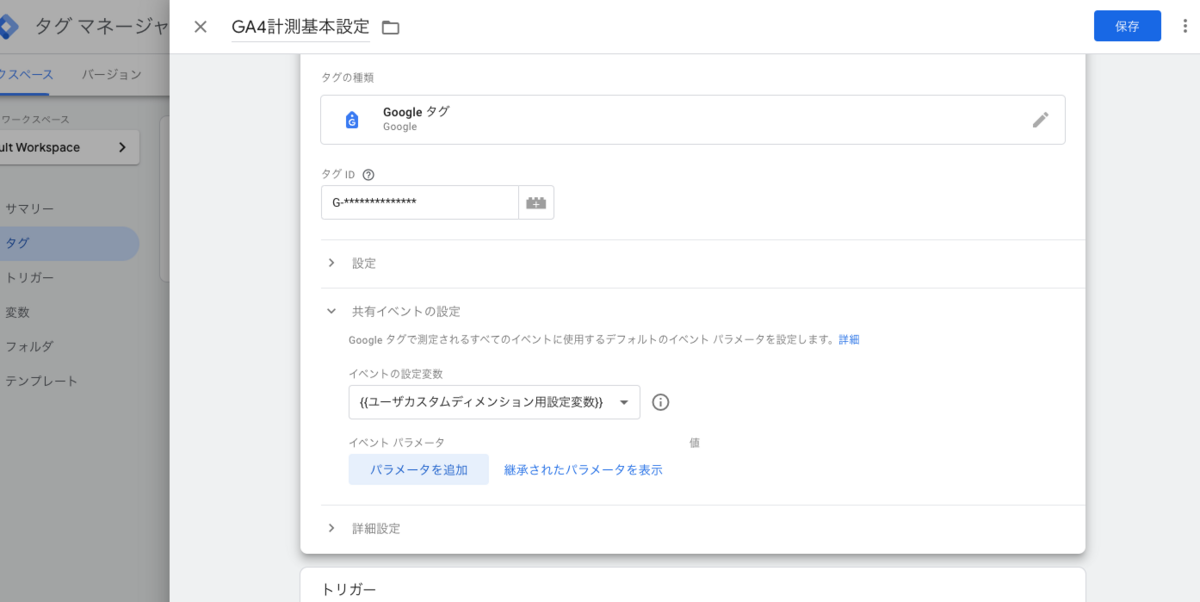Close the tag editor with the X icon
This screenshot has width=1200, height=602.
tap(200, 27)
